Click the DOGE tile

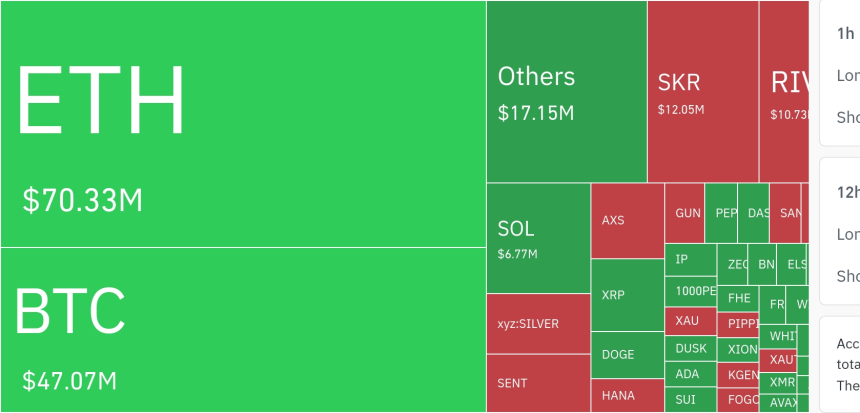[x=627, y=354]
